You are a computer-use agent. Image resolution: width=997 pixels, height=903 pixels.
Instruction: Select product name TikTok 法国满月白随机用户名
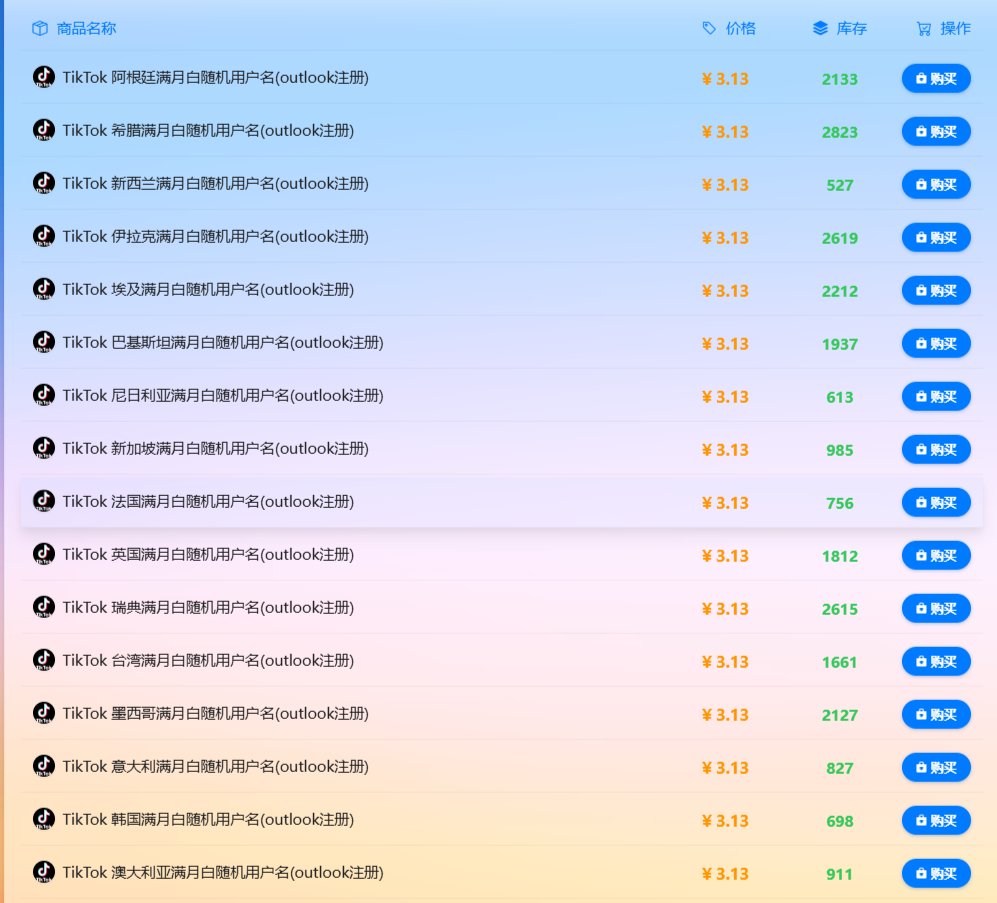208,501
